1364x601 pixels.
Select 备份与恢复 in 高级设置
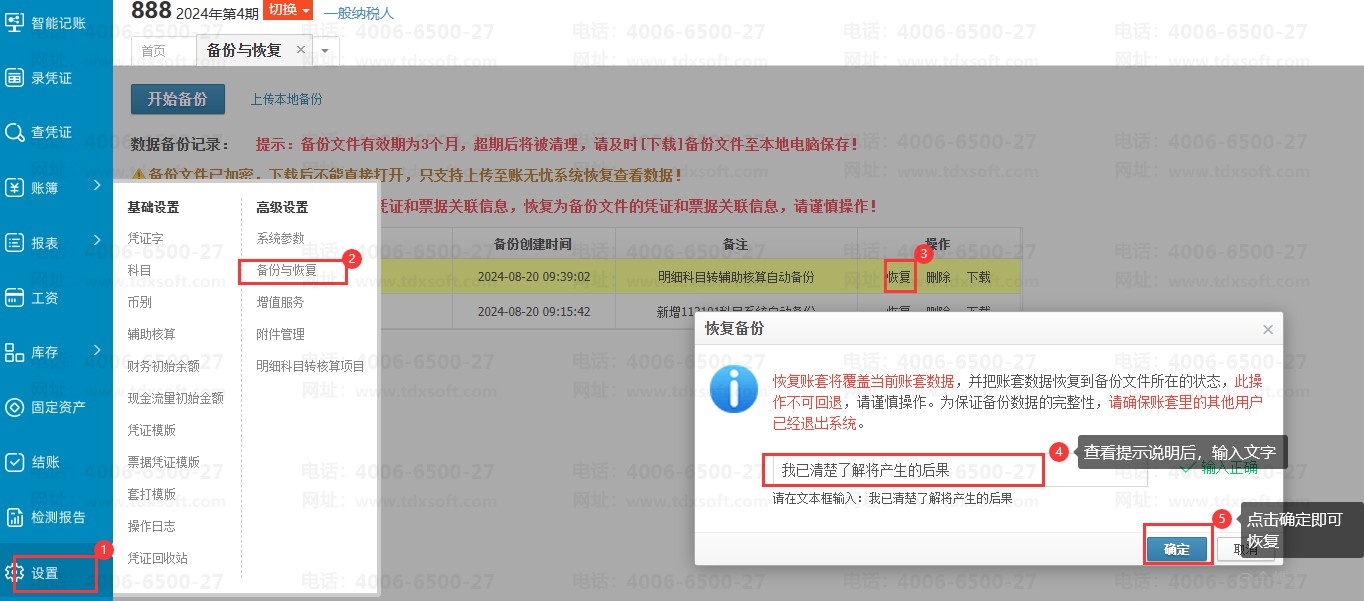tap(286, 270)
